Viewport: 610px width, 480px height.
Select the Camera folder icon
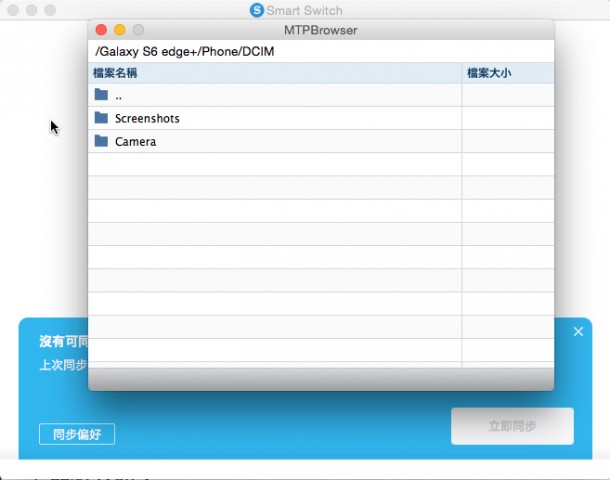pyautogui.click(x=101, y=141)
